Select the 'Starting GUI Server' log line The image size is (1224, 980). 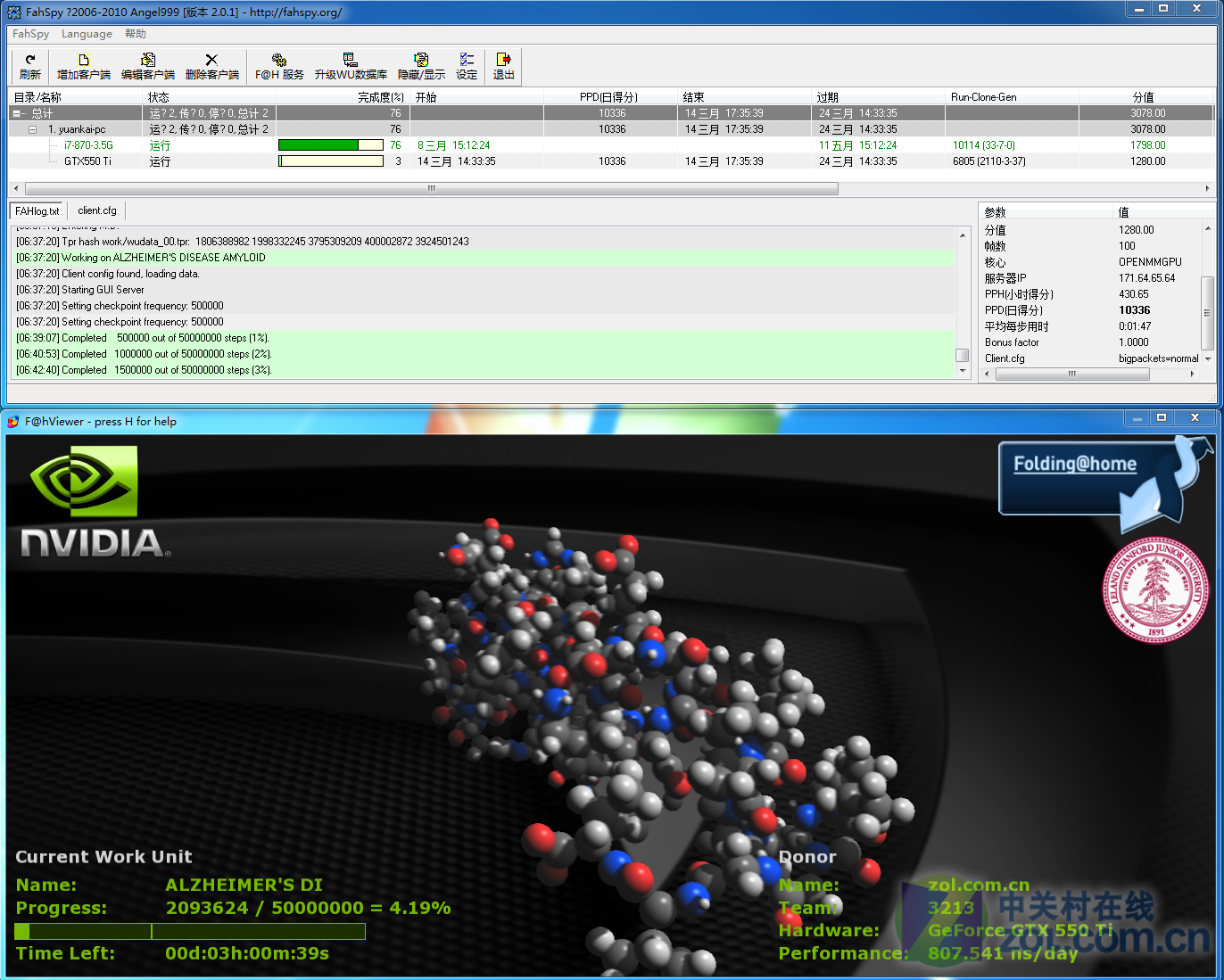pos(484,290)
